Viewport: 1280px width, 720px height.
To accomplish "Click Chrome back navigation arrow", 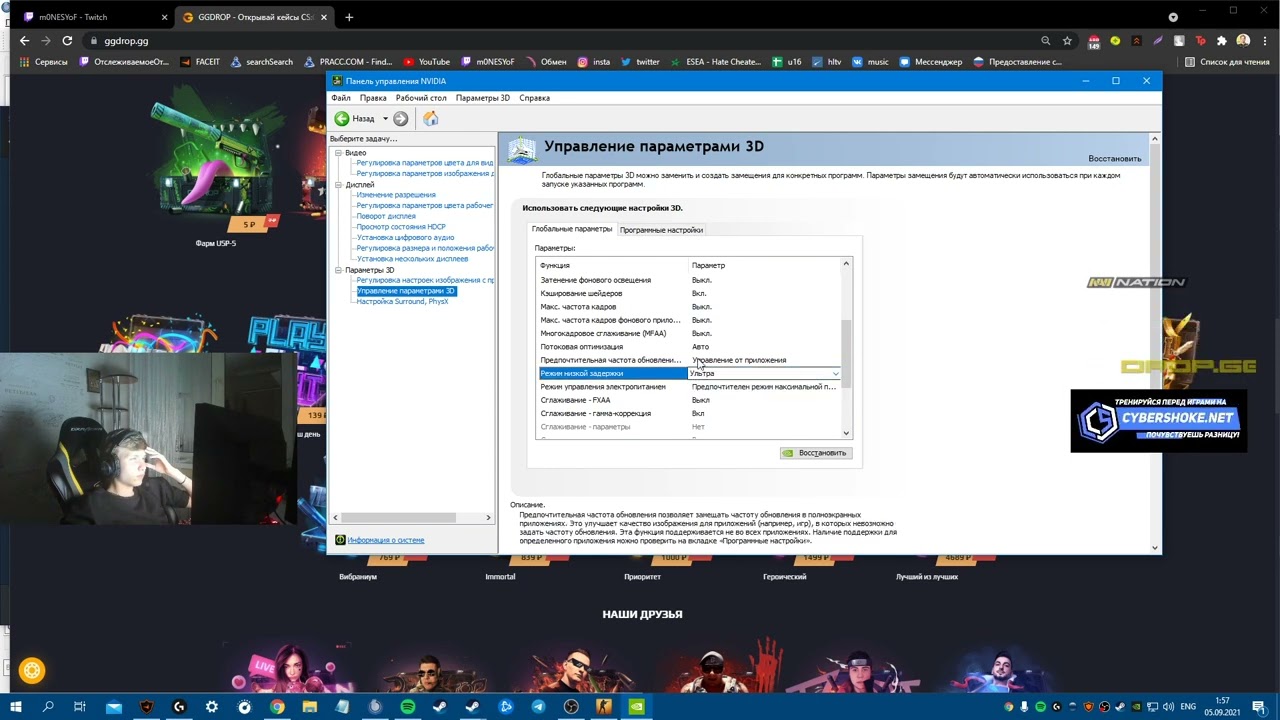I will [x=24, y=41].
